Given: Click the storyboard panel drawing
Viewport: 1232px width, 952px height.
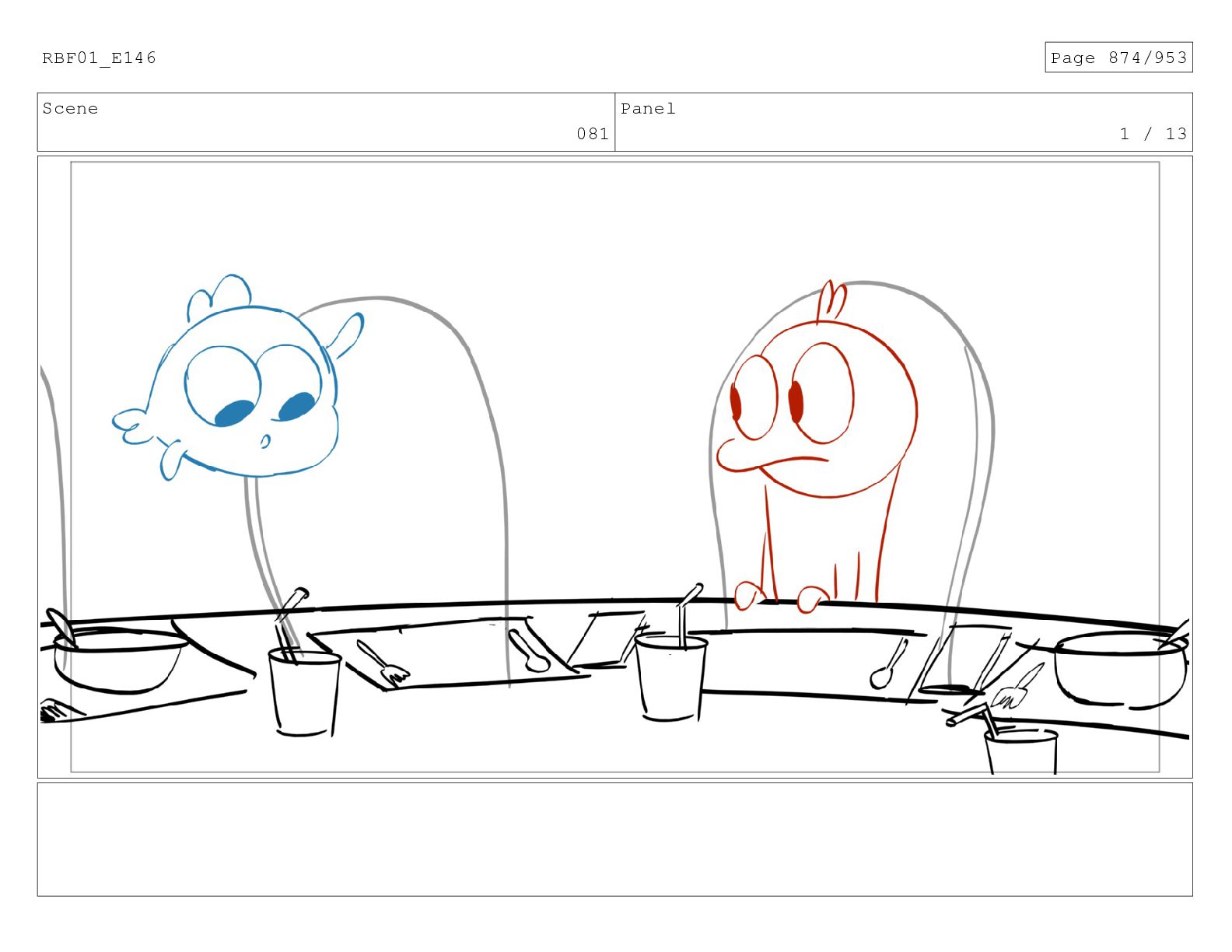Looking at the screenshot, I should point(614,467).
